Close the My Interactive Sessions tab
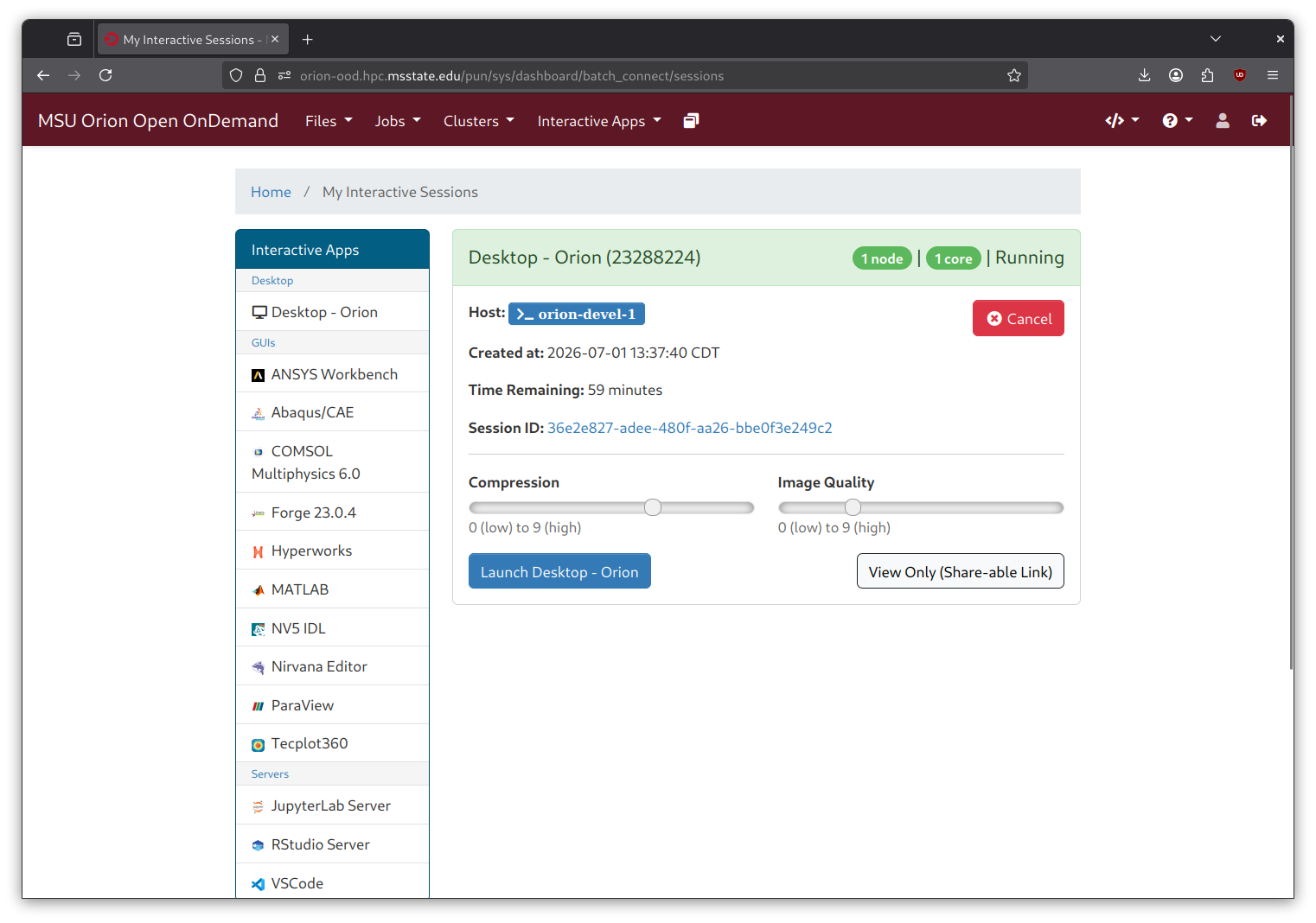This screenshot has width=1316, height=923. [x=275, y=39]
